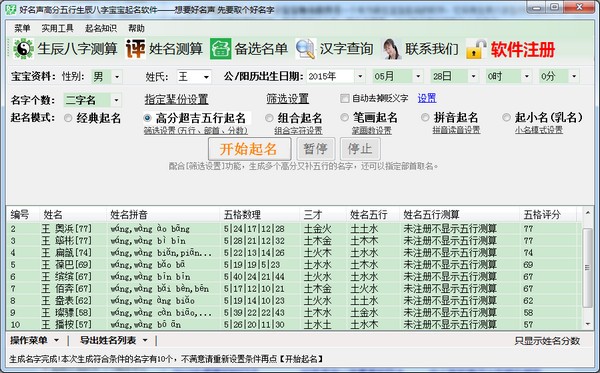Open 生辰八字测算 text label

tap(78, 49)
